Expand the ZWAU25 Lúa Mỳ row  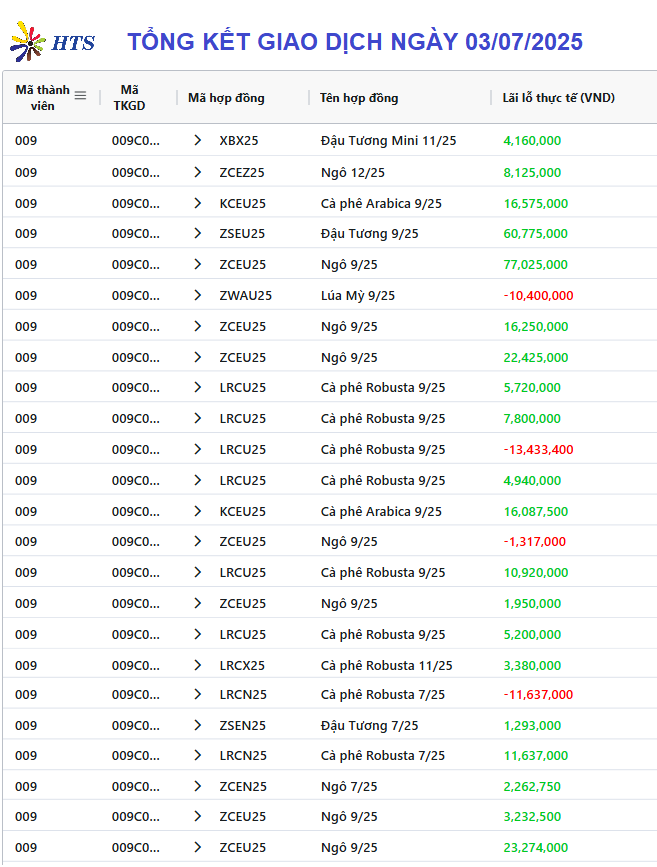pyautogui.click(x=197, y=295)
